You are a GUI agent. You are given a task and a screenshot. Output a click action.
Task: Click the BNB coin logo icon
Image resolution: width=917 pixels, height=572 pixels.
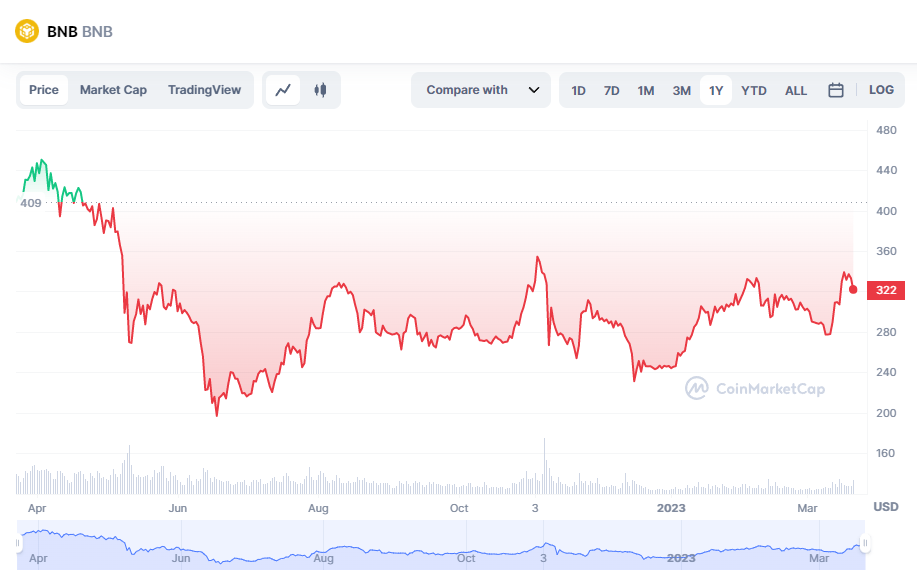pyautogui.click(x=27, y=31)
